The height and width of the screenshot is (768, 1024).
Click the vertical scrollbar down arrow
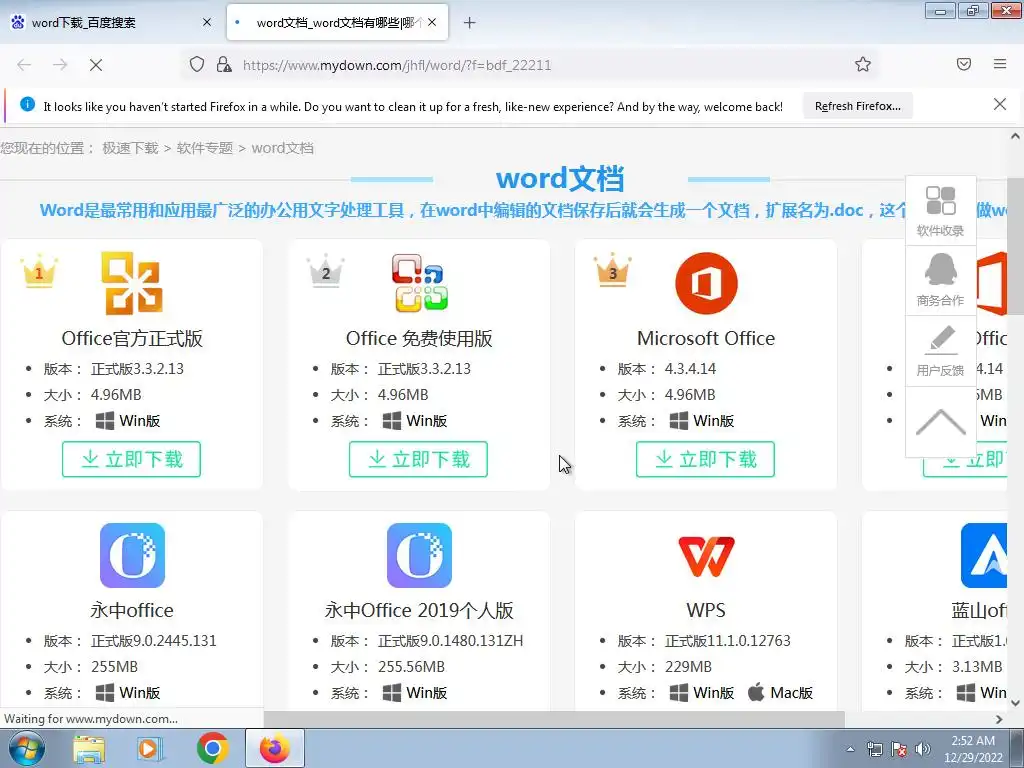(x=1015, y=703)
